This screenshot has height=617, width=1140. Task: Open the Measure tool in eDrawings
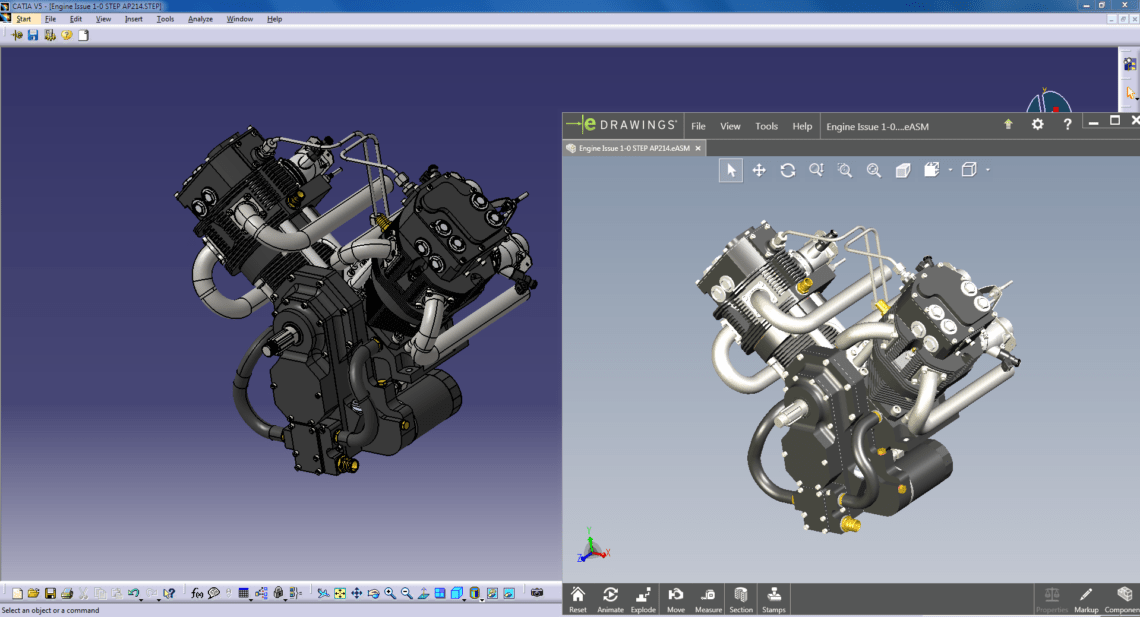708,597
